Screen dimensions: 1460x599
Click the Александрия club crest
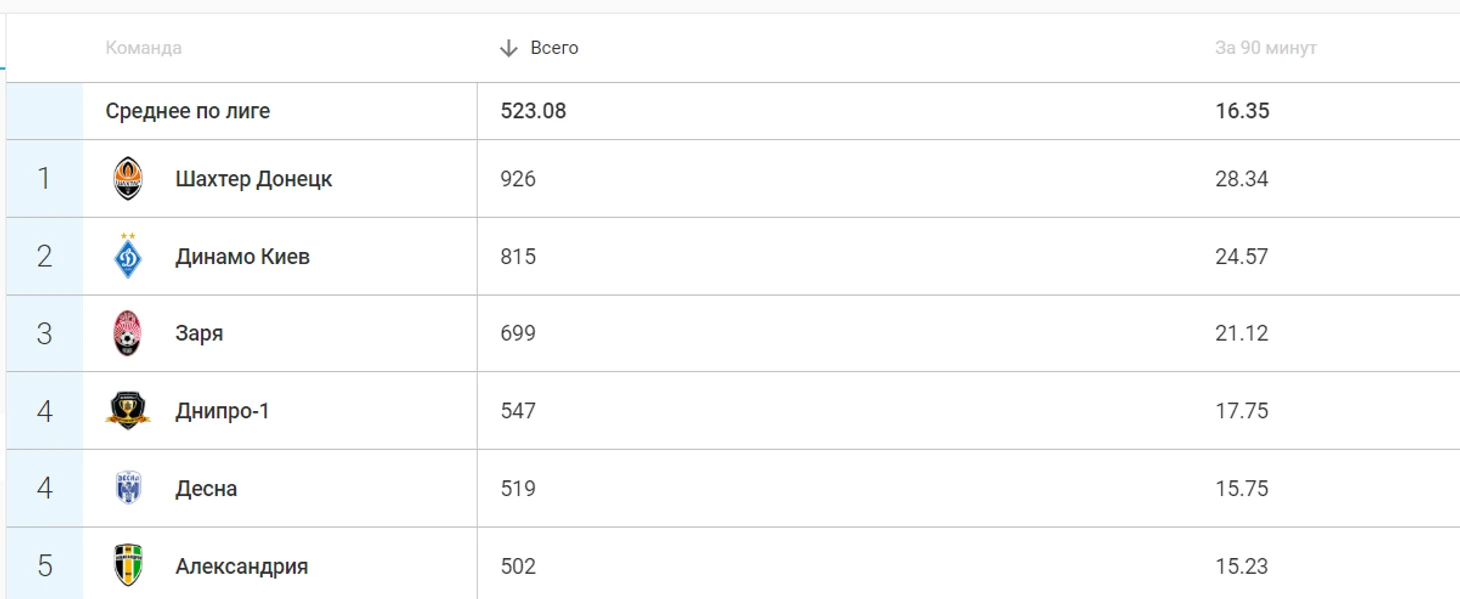128,565
